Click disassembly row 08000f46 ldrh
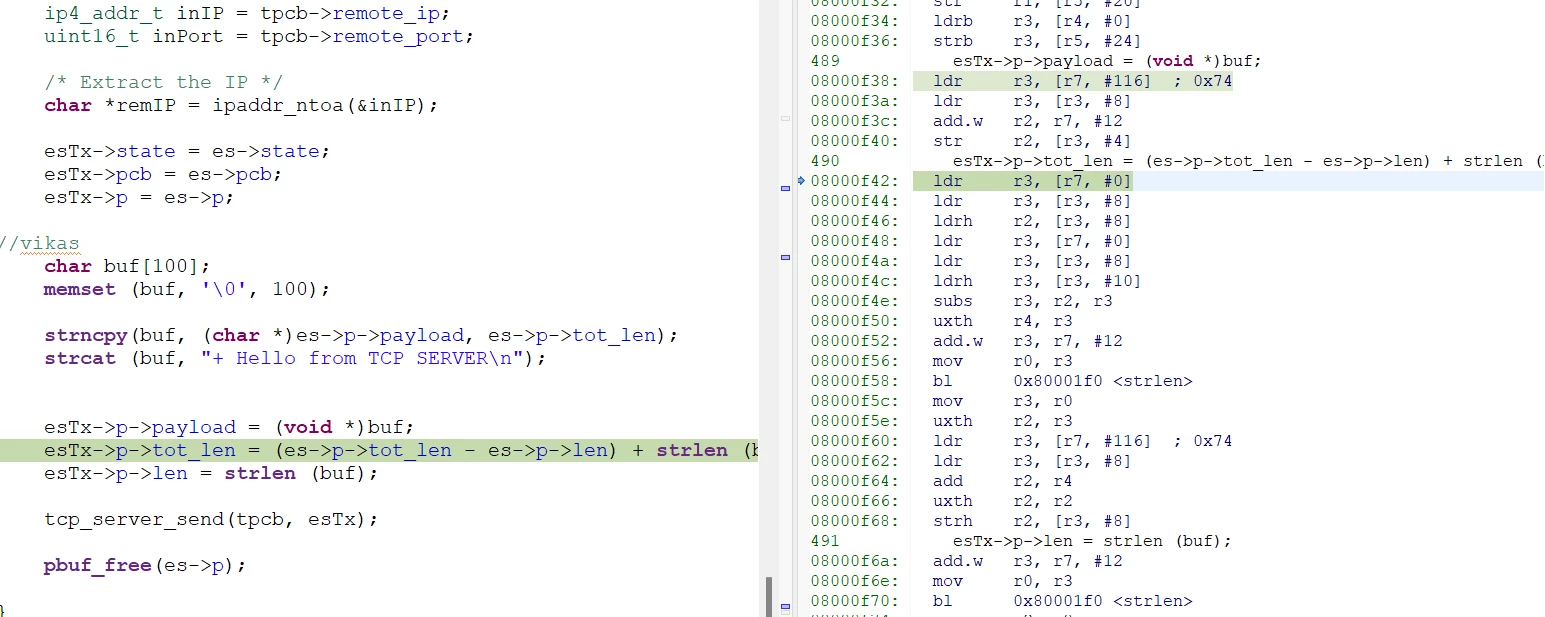Image resolution: width=1545 pixels, height=617 pixels. [970, 221]
